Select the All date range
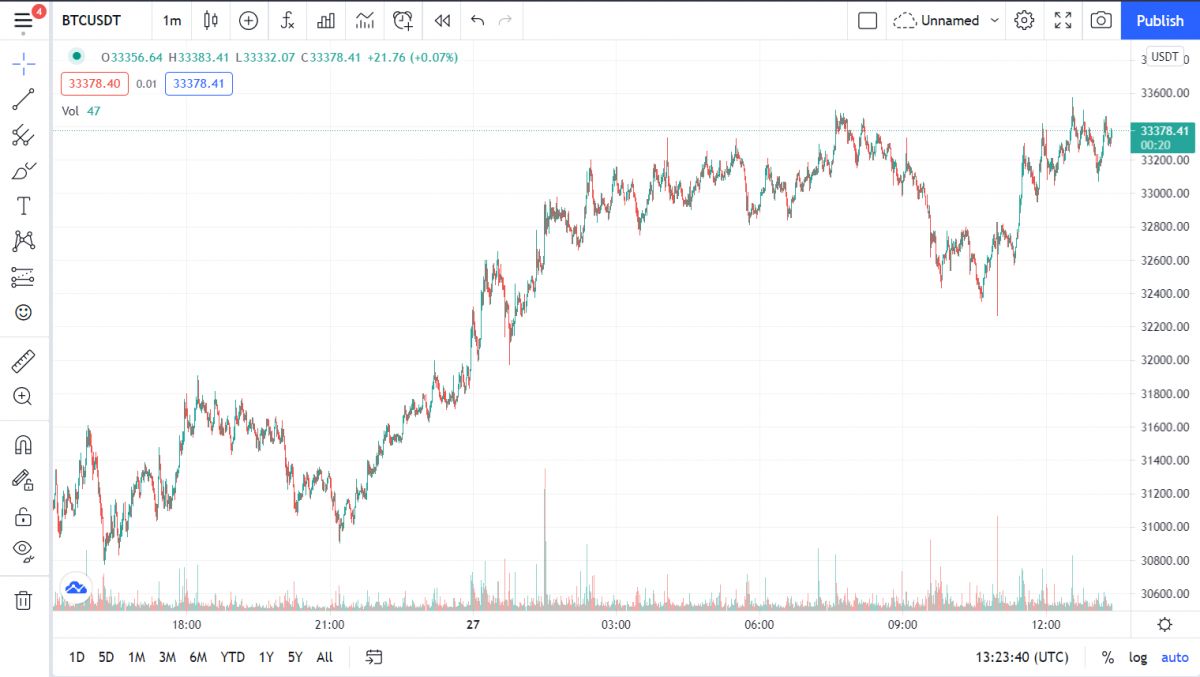 tap(325, 657)
